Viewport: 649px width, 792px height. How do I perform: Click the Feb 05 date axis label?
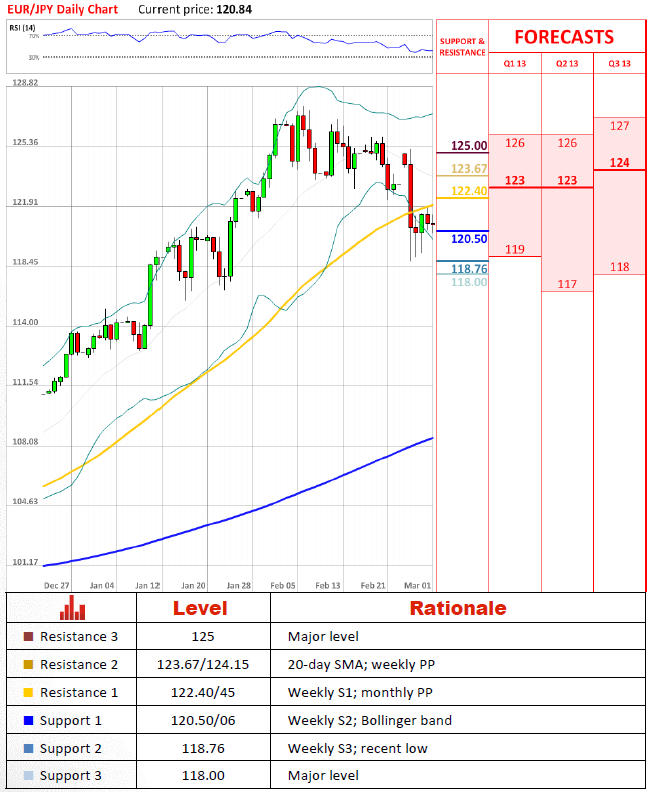[x=283, y=585]
